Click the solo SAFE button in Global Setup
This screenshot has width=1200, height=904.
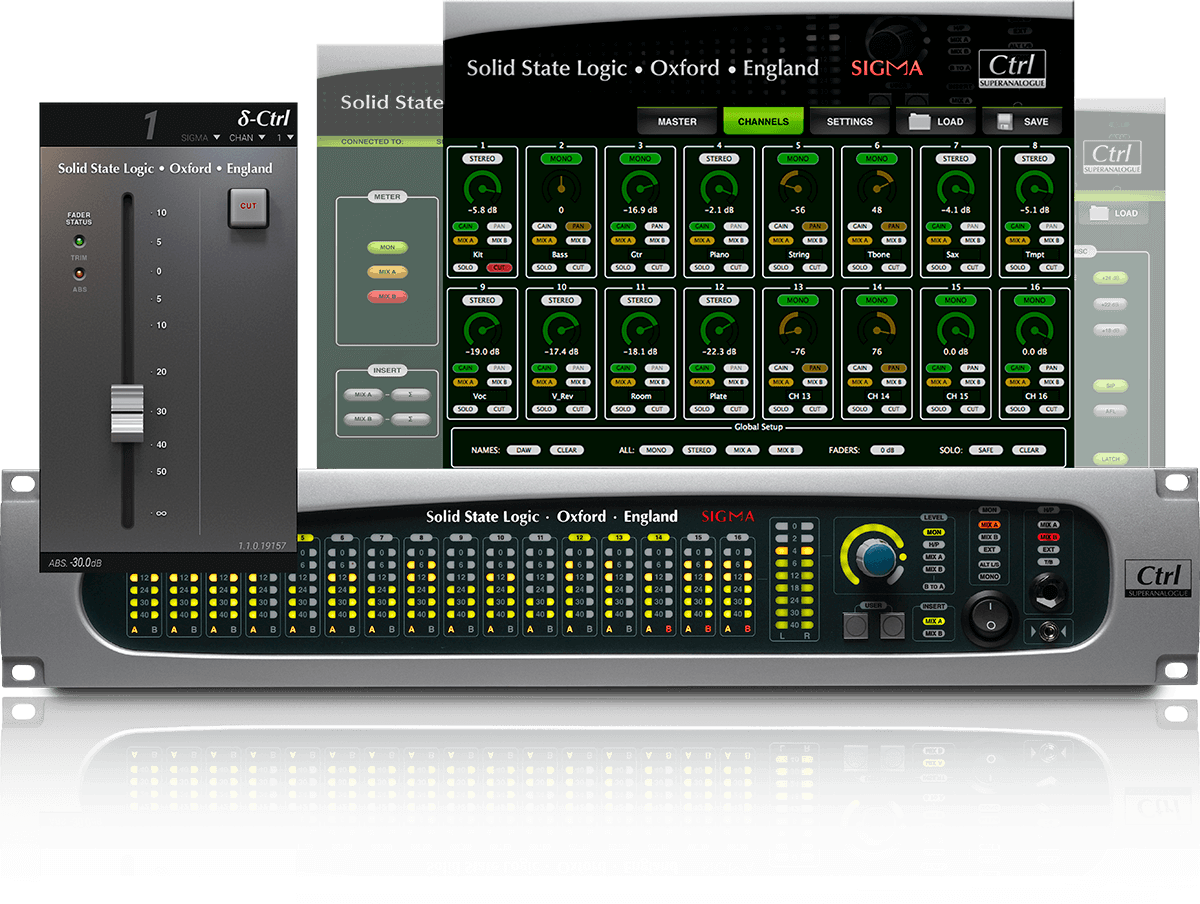pyautogui.click(x=986, y=450)
